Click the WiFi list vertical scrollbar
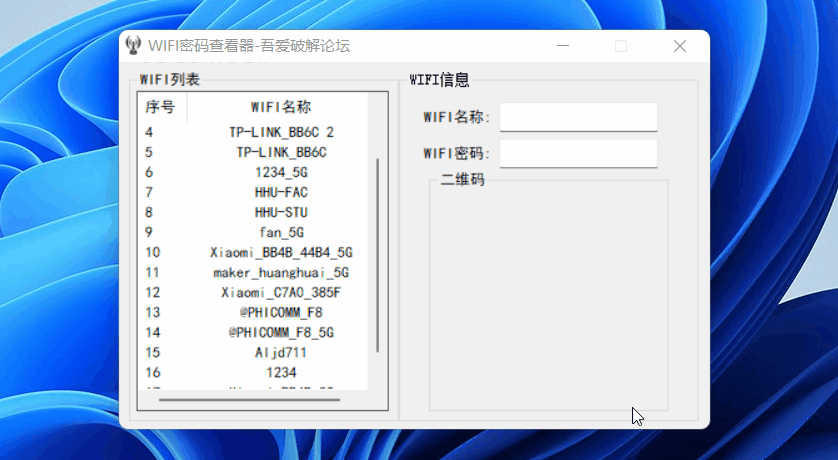838x460 pixels. [x=377, y=254]
